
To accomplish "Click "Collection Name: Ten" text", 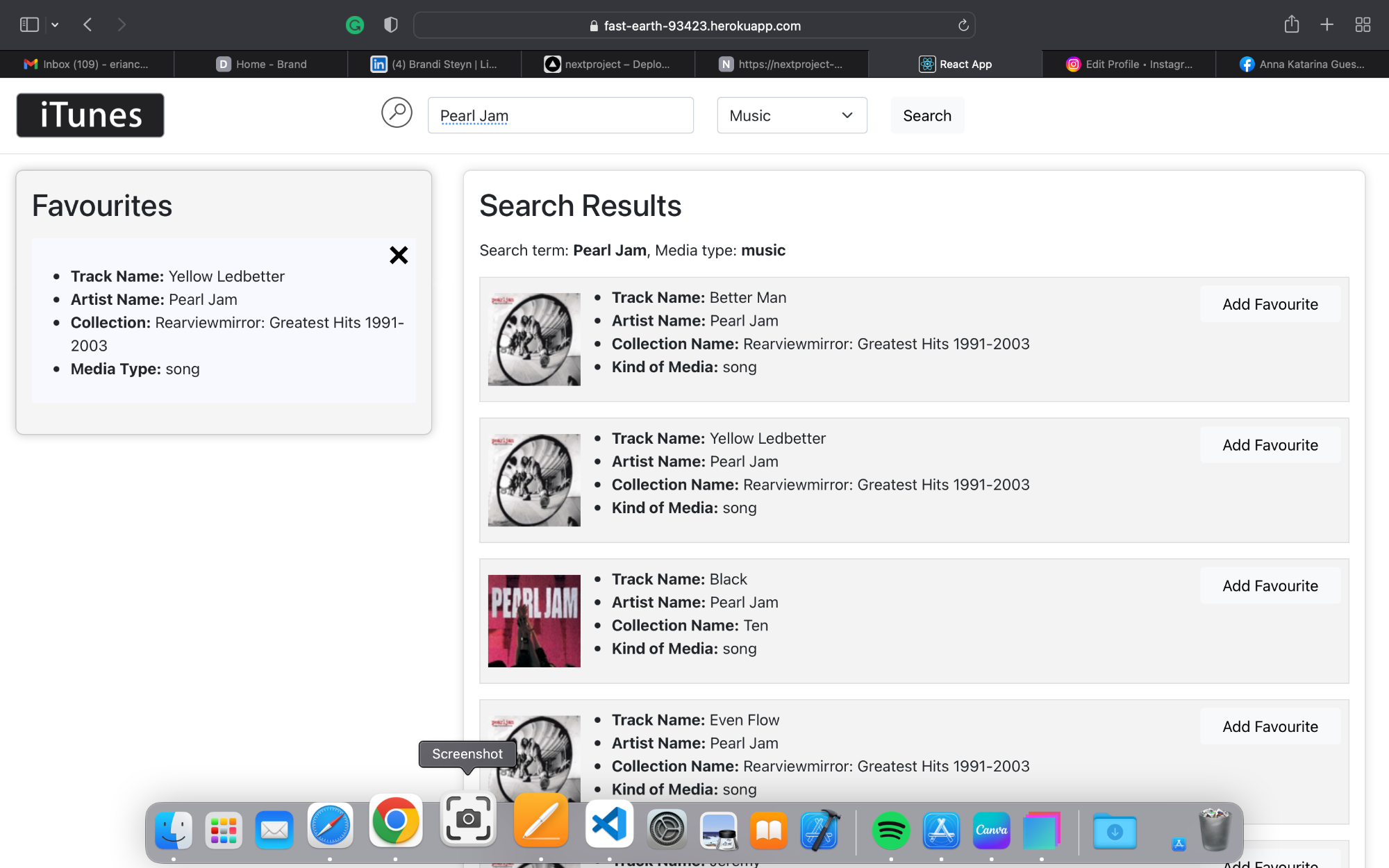I will 690,625.
